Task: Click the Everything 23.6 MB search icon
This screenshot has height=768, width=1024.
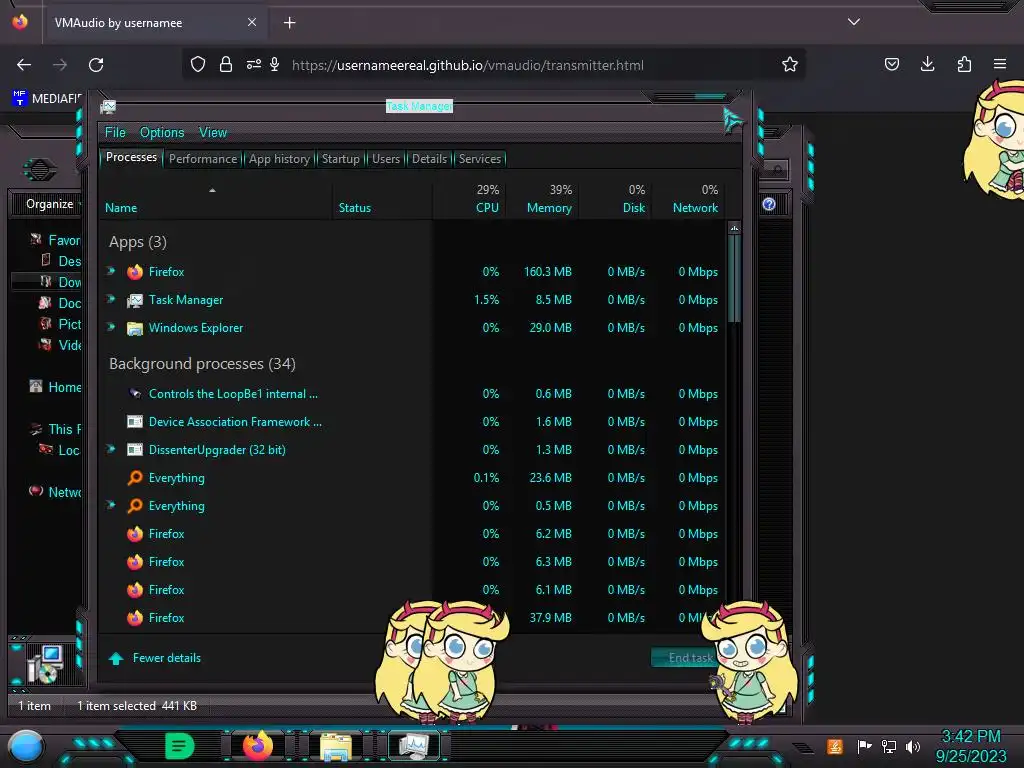Action: click(x=135, y=478)
